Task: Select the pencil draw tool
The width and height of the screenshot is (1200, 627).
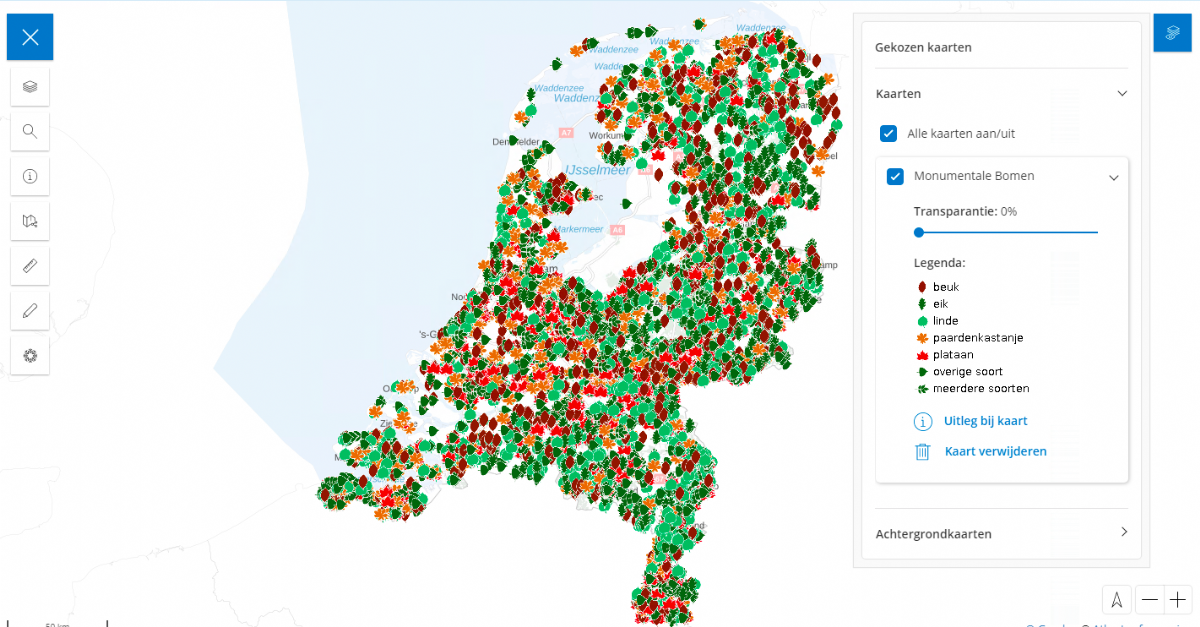Action: click(x=30, y=311)
